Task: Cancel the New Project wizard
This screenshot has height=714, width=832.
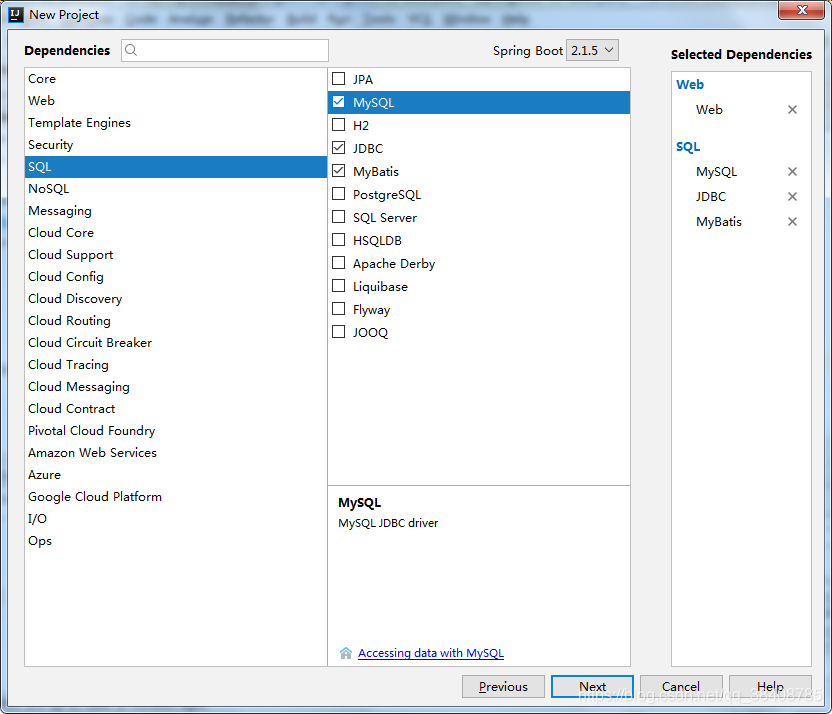Action: [681, 686]
